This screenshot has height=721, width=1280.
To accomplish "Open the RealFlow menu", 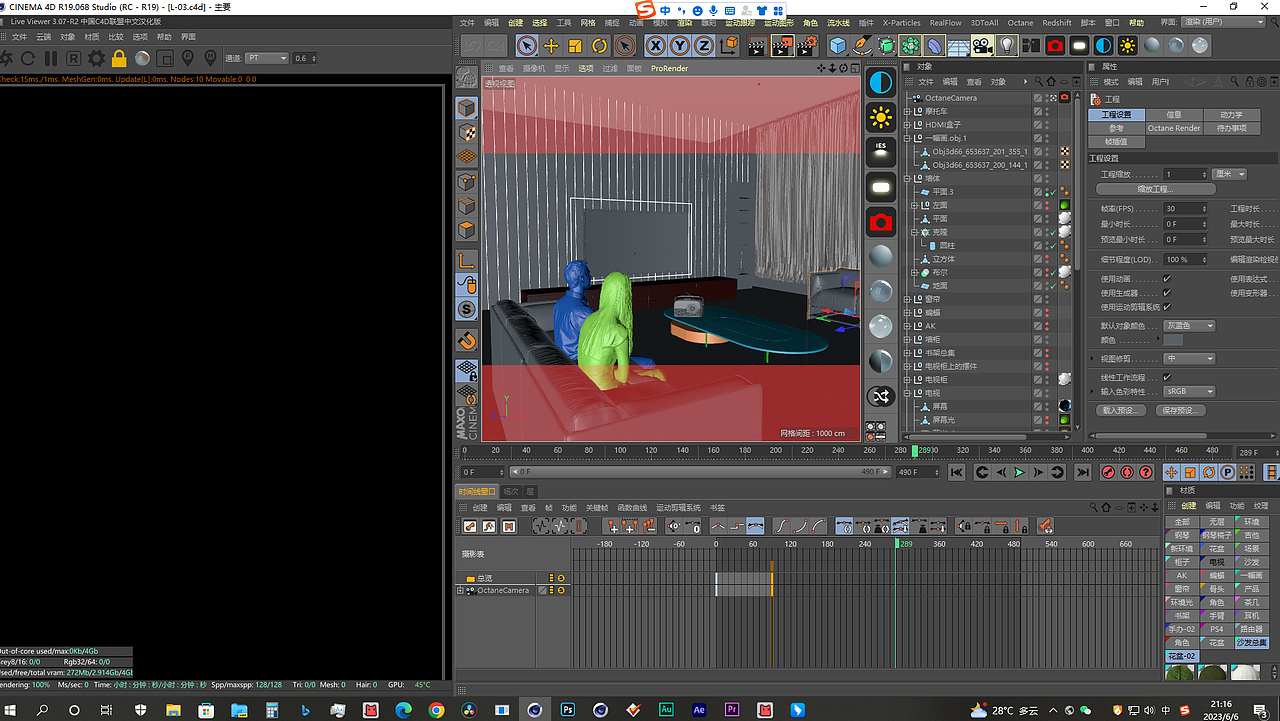I will (945, 22).
